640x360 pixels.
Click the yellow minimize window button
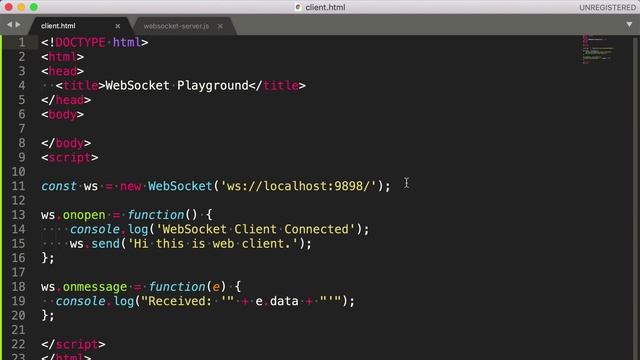coord(21,7)
